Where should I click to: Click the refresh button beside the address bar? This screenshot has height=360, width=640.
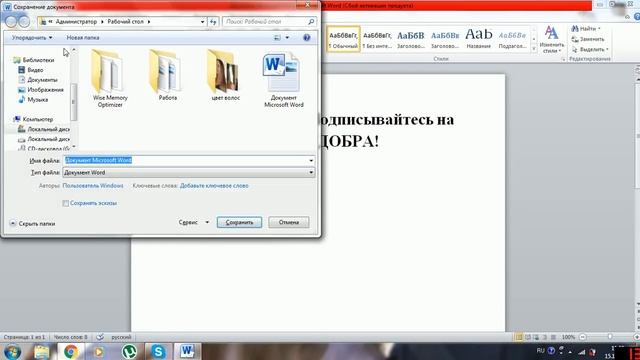click(x=213, y=22)
